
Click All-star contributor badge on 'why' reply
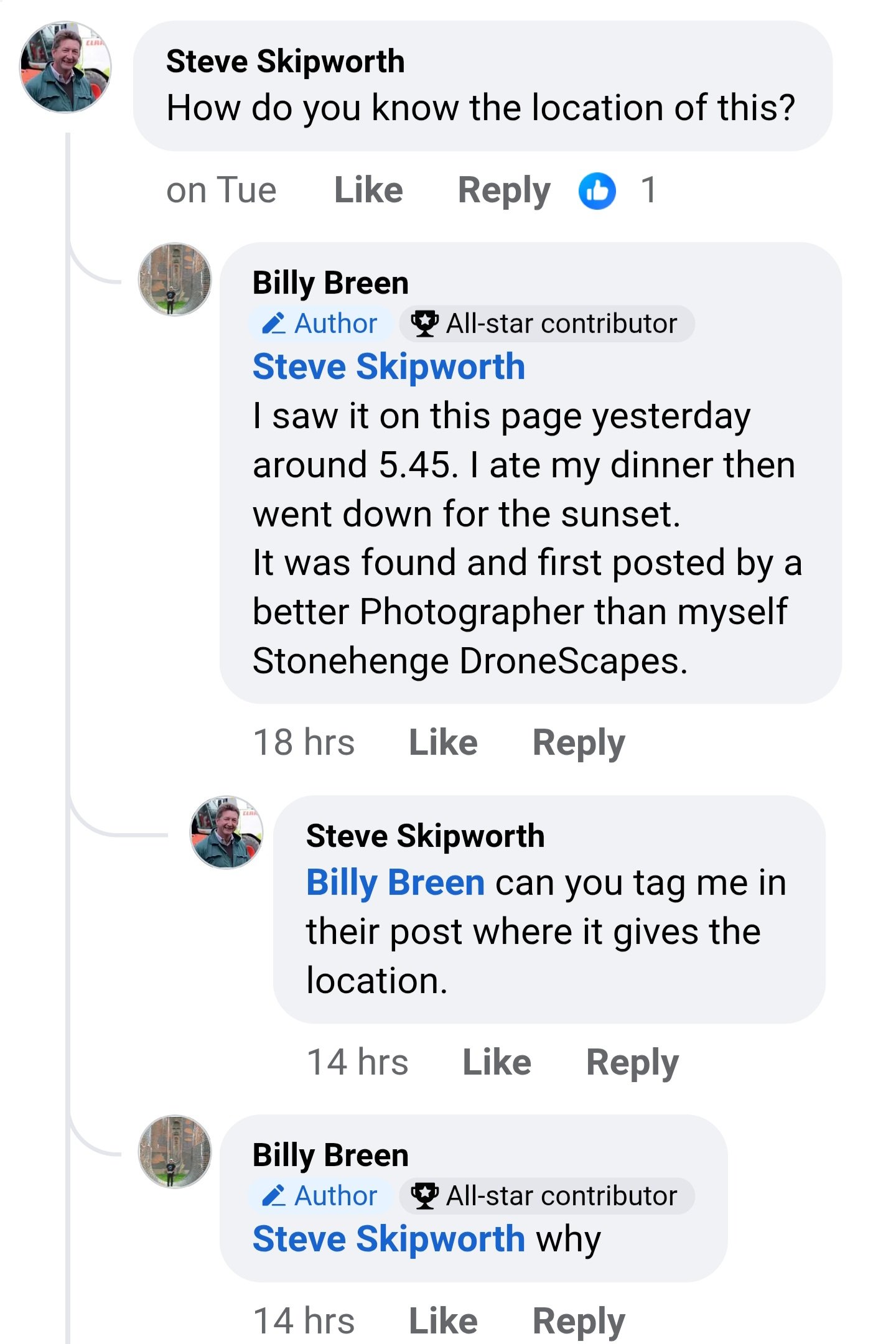pyautogui.click(x=546, y=1196)
